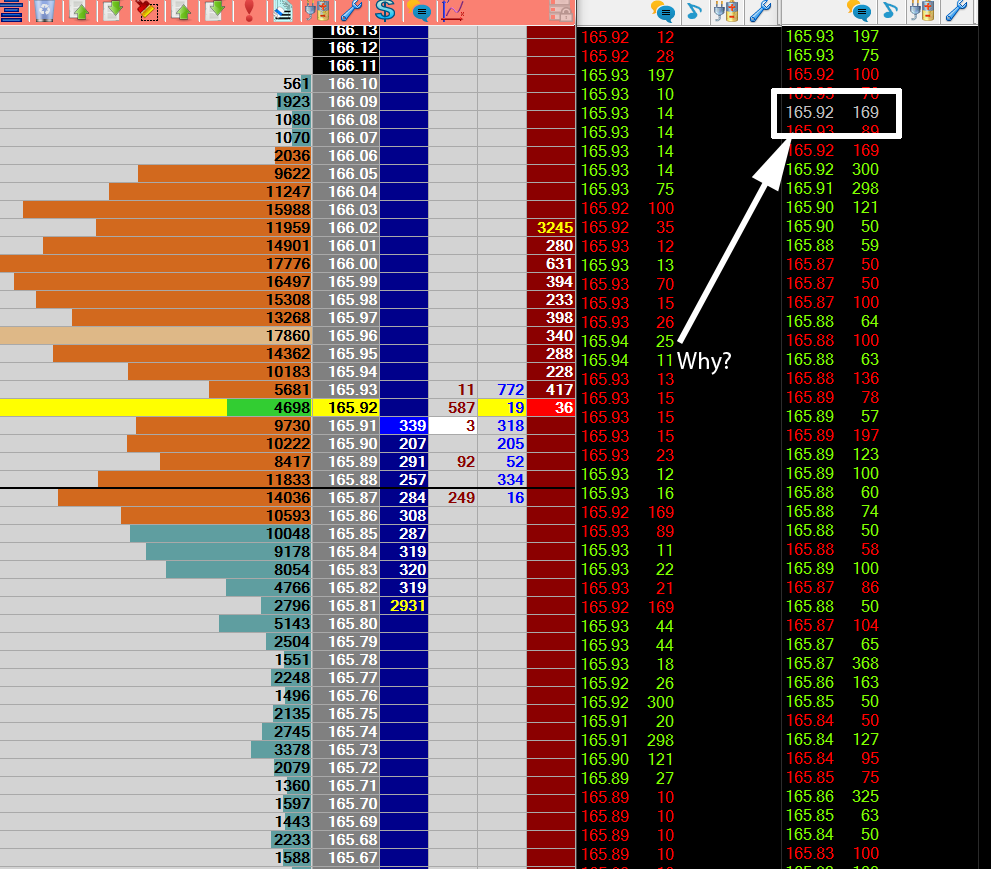Click the yellow 3245 ask size cell
Screen dimensions: 991x869
click(551, 228)
